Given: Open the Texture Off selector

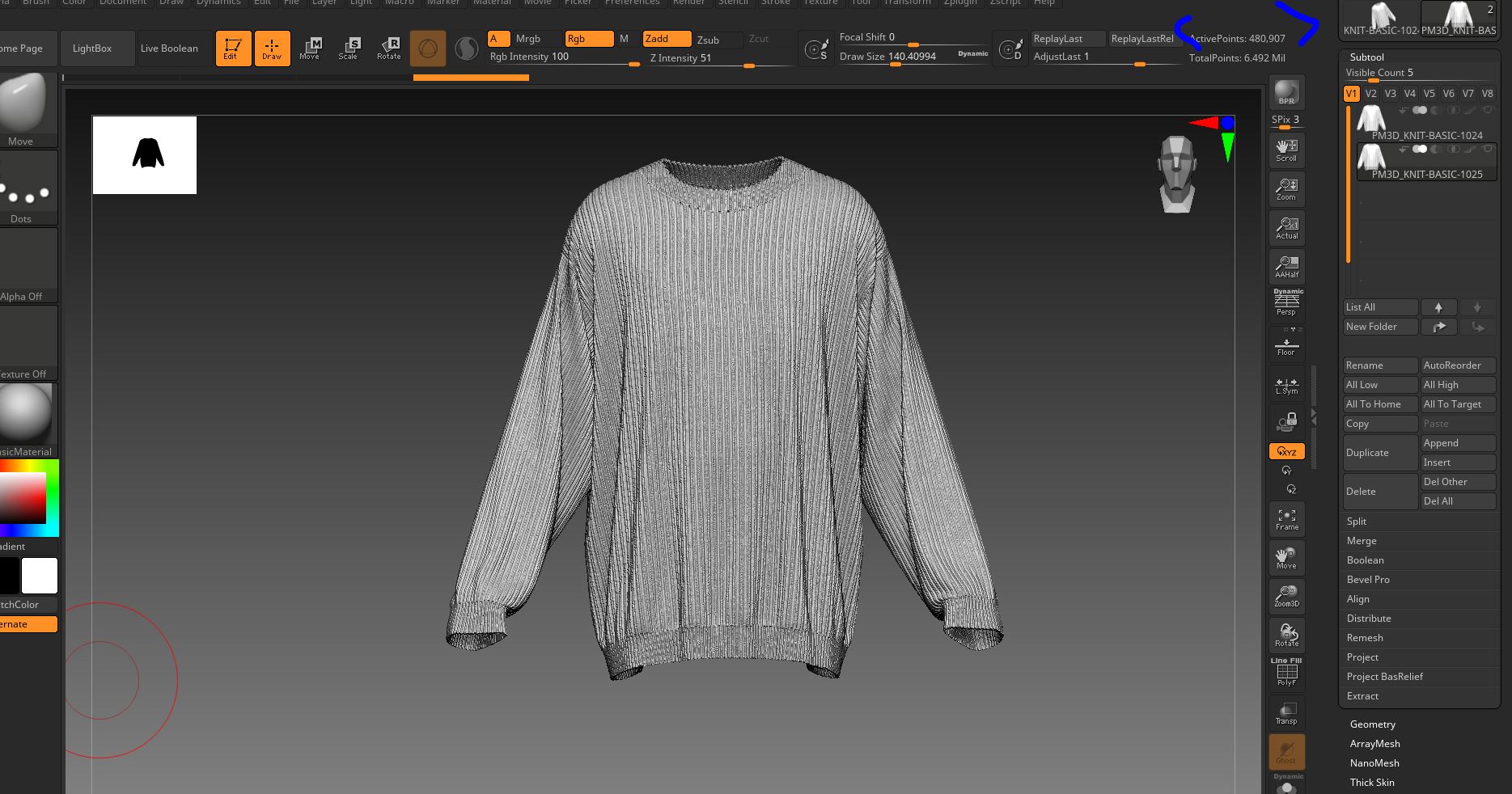Looking at the screenshot, I should coord(28,343).
